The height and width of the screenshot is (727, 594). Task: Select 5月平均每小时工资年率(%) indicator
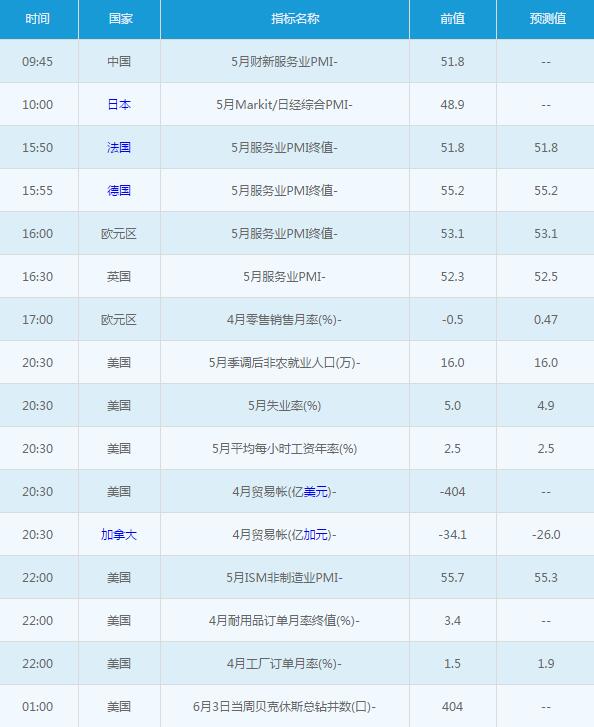[x=284, y=449]
